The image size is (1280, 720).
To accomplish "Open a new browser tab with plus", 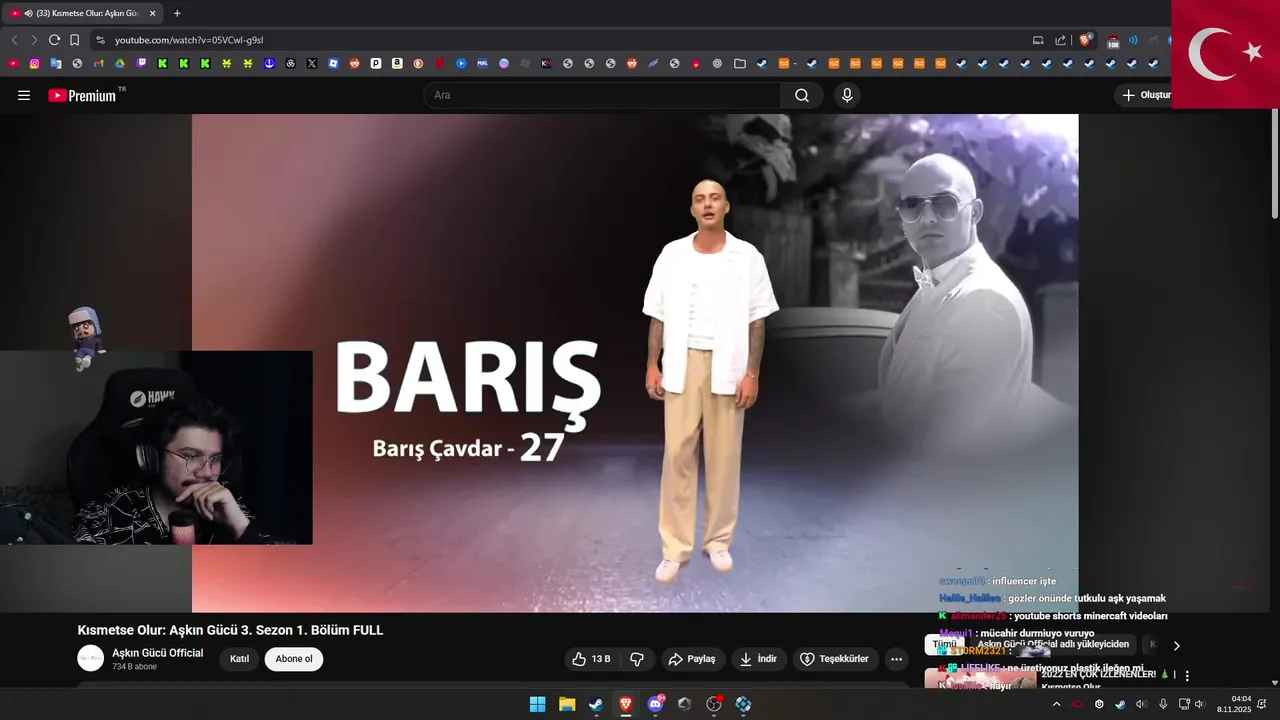I will (177, 13).
